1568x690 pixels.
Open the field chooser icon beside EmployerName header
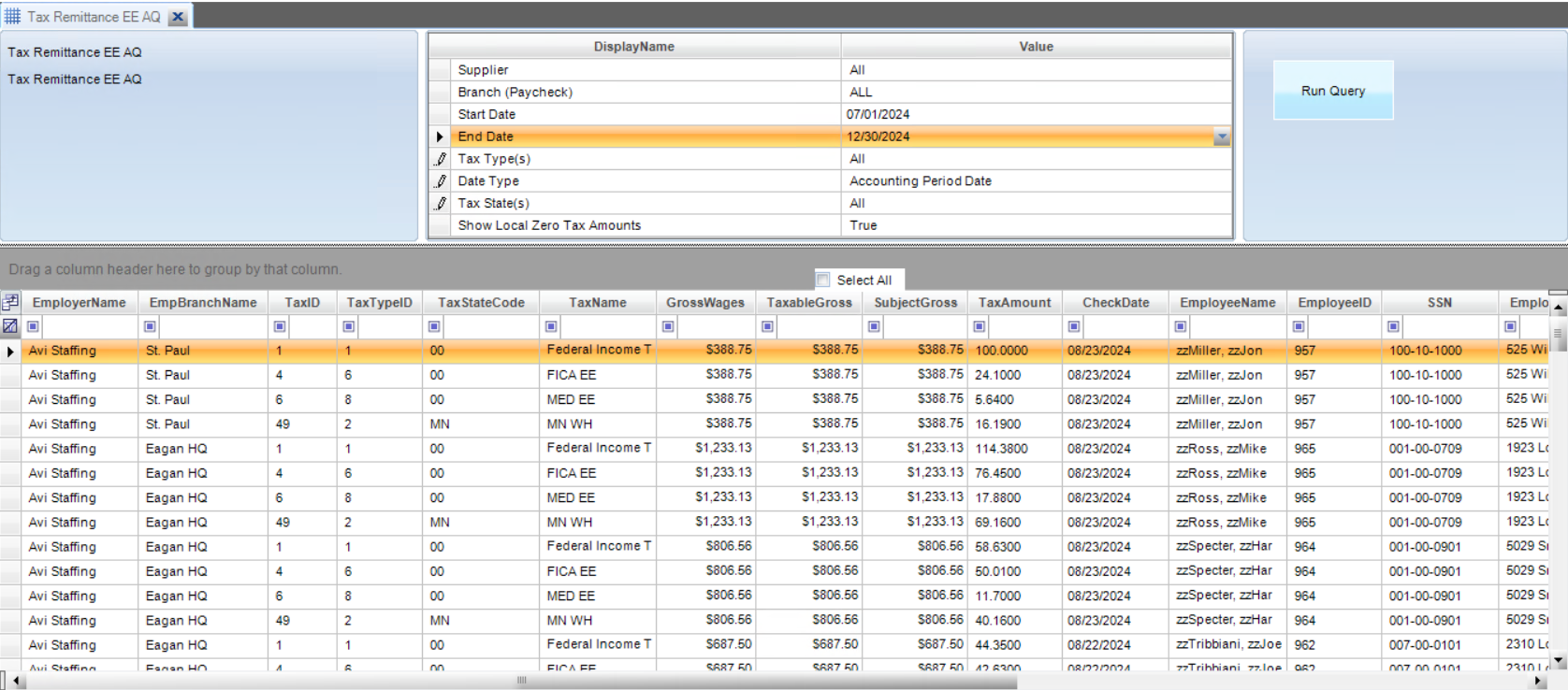point(10,302)
